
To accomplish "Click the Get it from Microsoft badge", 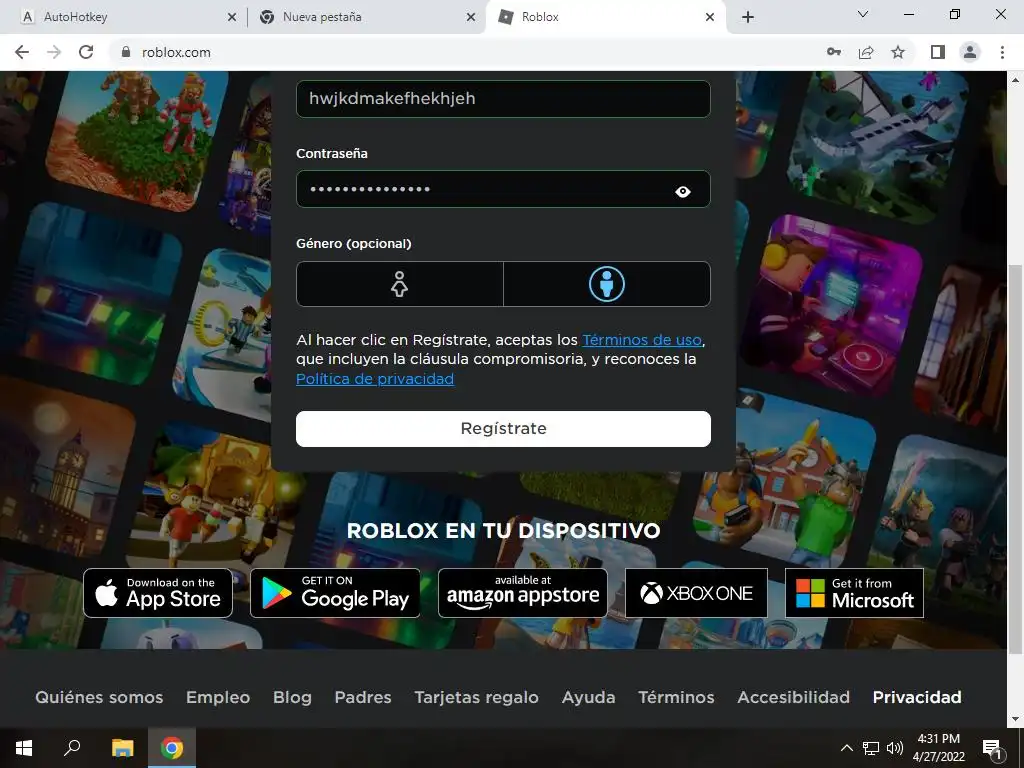I will [x=854, y=593].
